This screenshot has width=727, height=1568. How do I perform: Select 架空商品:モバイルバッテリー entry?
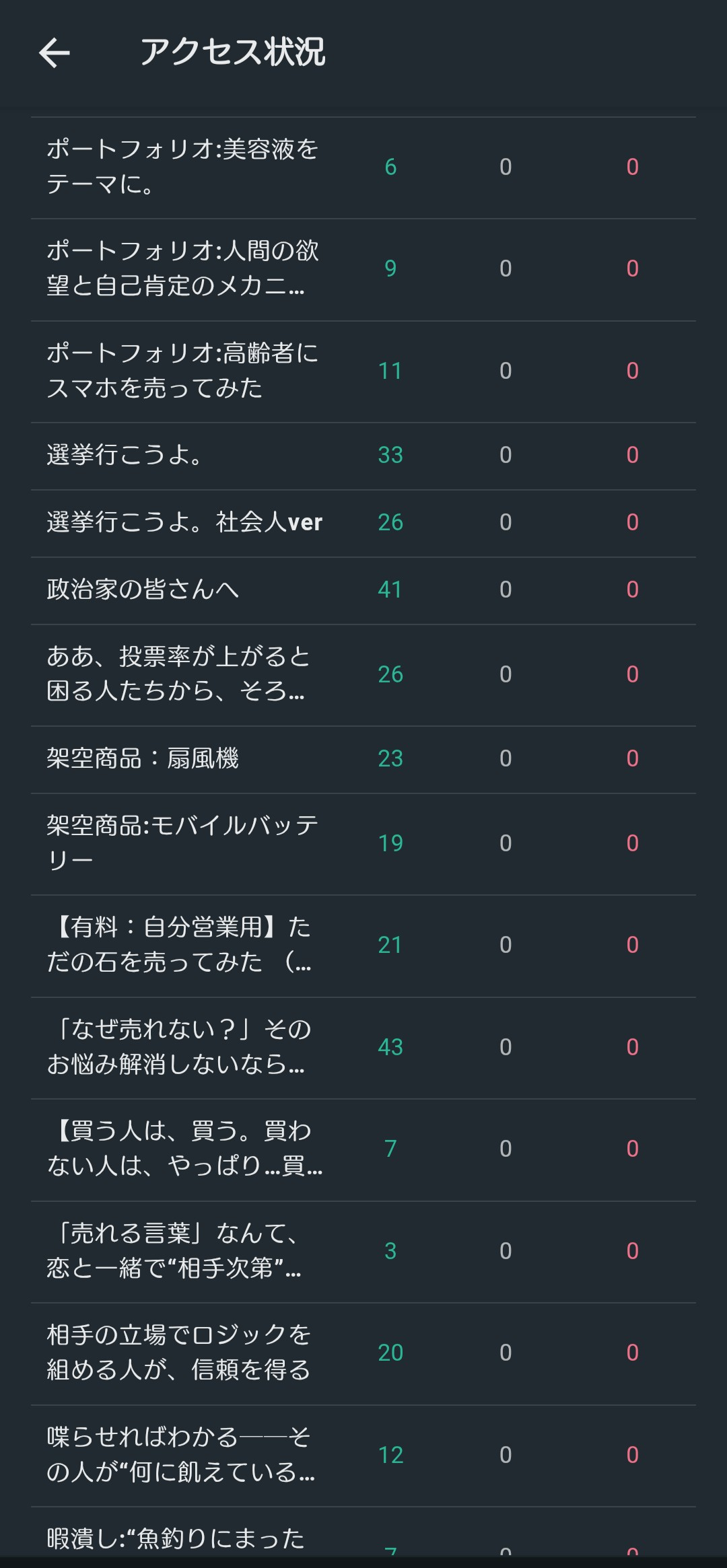pyautogui.click(x=182, y=843)
